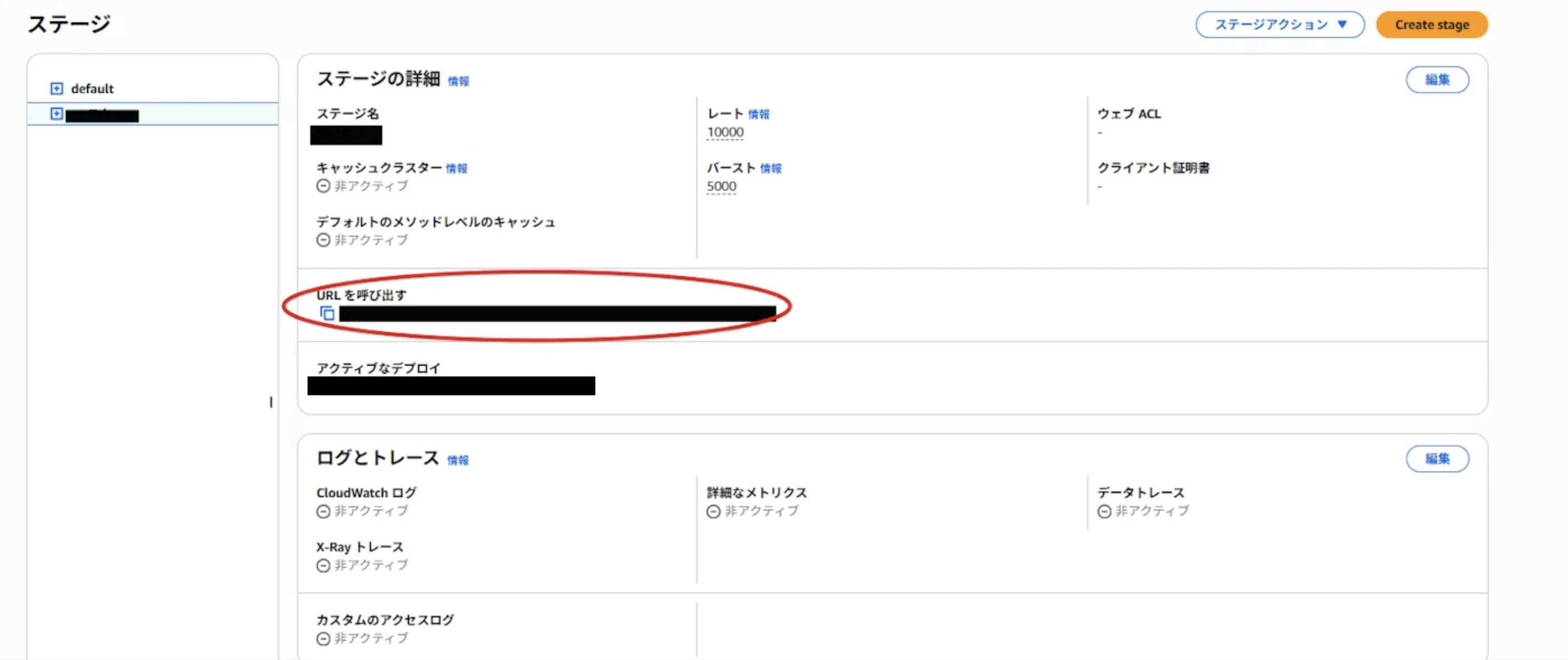Image resolution: width=1568 pixels, height=660 pixels.
Task: Click inactive status icon under デフォルトのメソッドレベルのキャッシュ
Action: 323,241
